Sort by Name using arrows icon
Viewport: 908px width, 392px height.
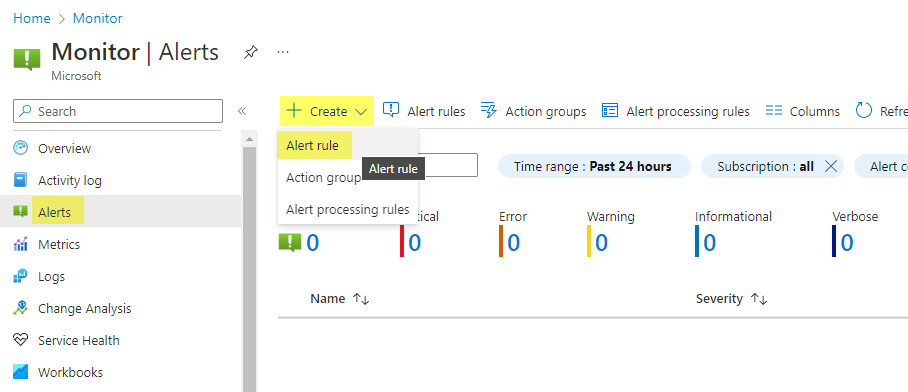coord(361,299)
